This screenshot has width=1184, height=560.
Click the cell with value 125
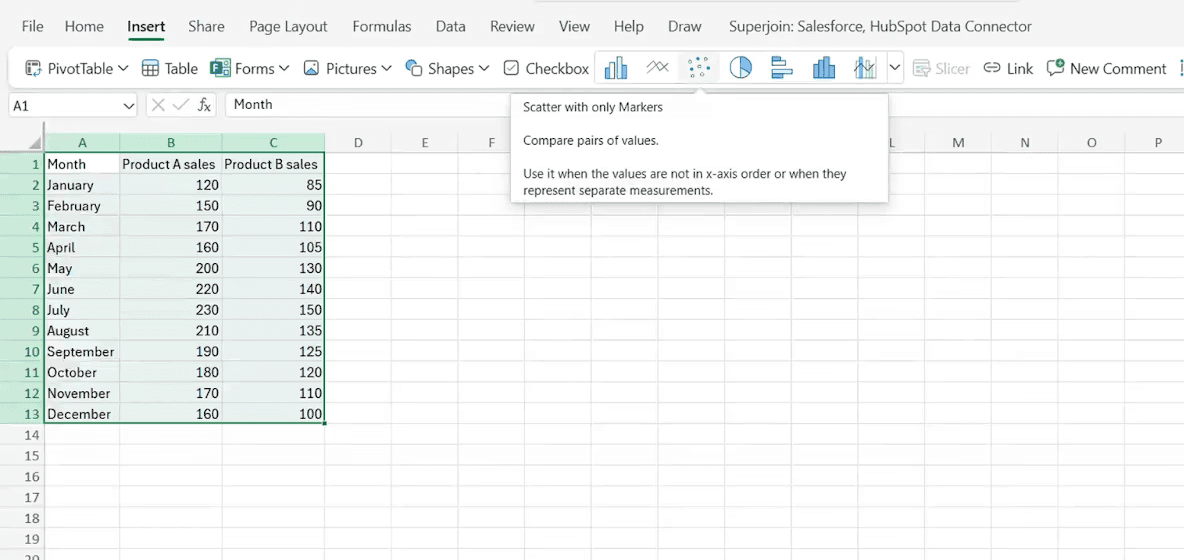(x=274, y=352)
